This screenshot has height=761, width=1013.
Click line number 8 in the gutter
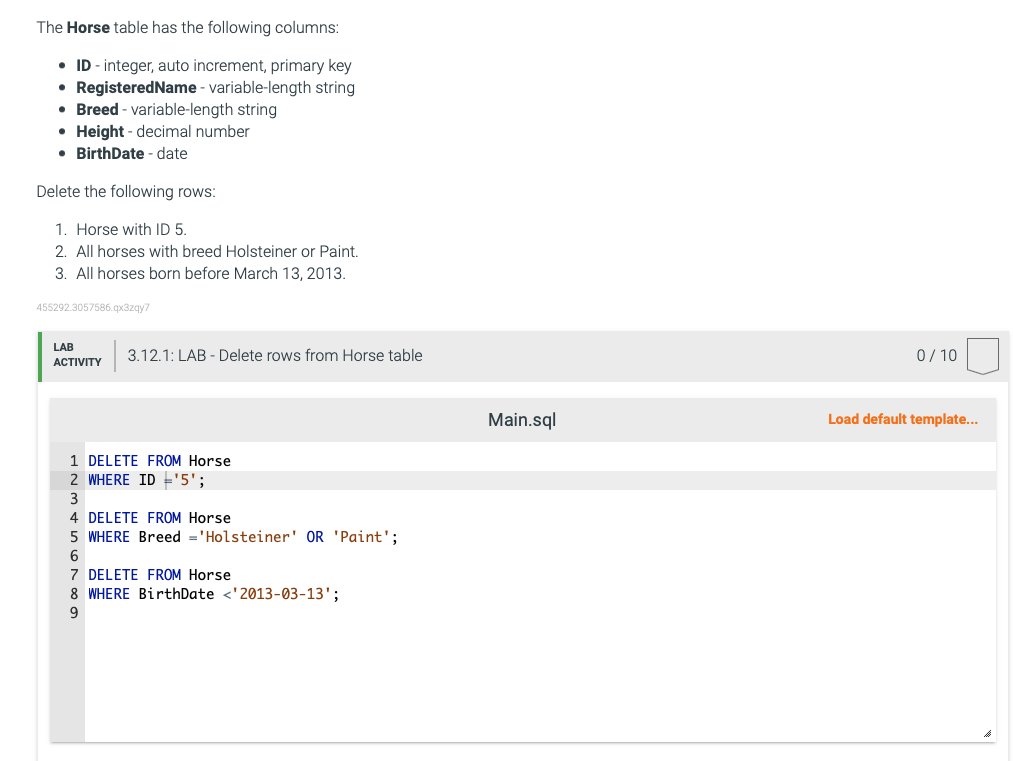point(74,594)
